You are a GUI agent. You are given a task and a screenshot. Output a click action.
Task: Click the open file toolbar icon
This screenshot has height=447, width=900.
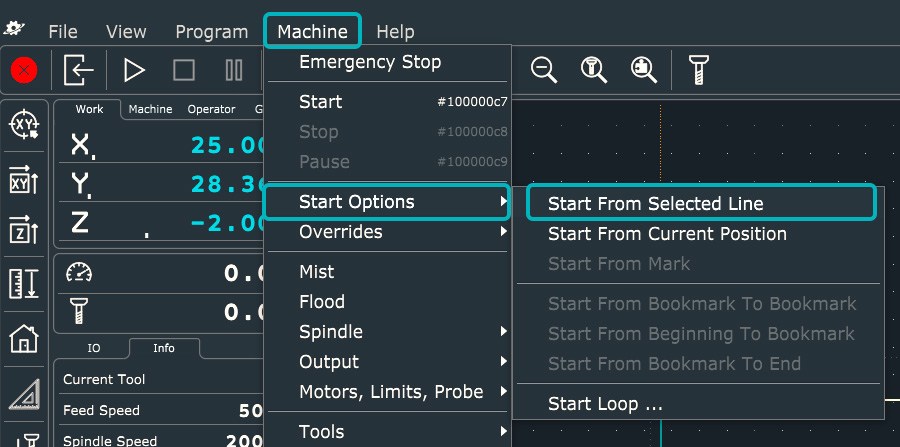coord(79,70)
